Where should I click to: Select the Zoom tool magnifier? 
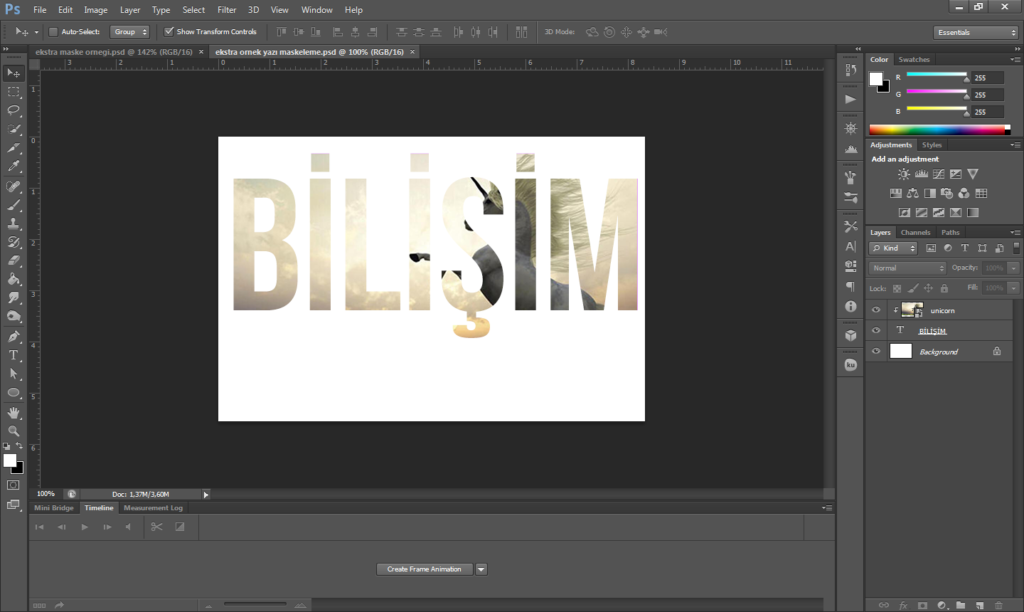[x=14, y=431]
